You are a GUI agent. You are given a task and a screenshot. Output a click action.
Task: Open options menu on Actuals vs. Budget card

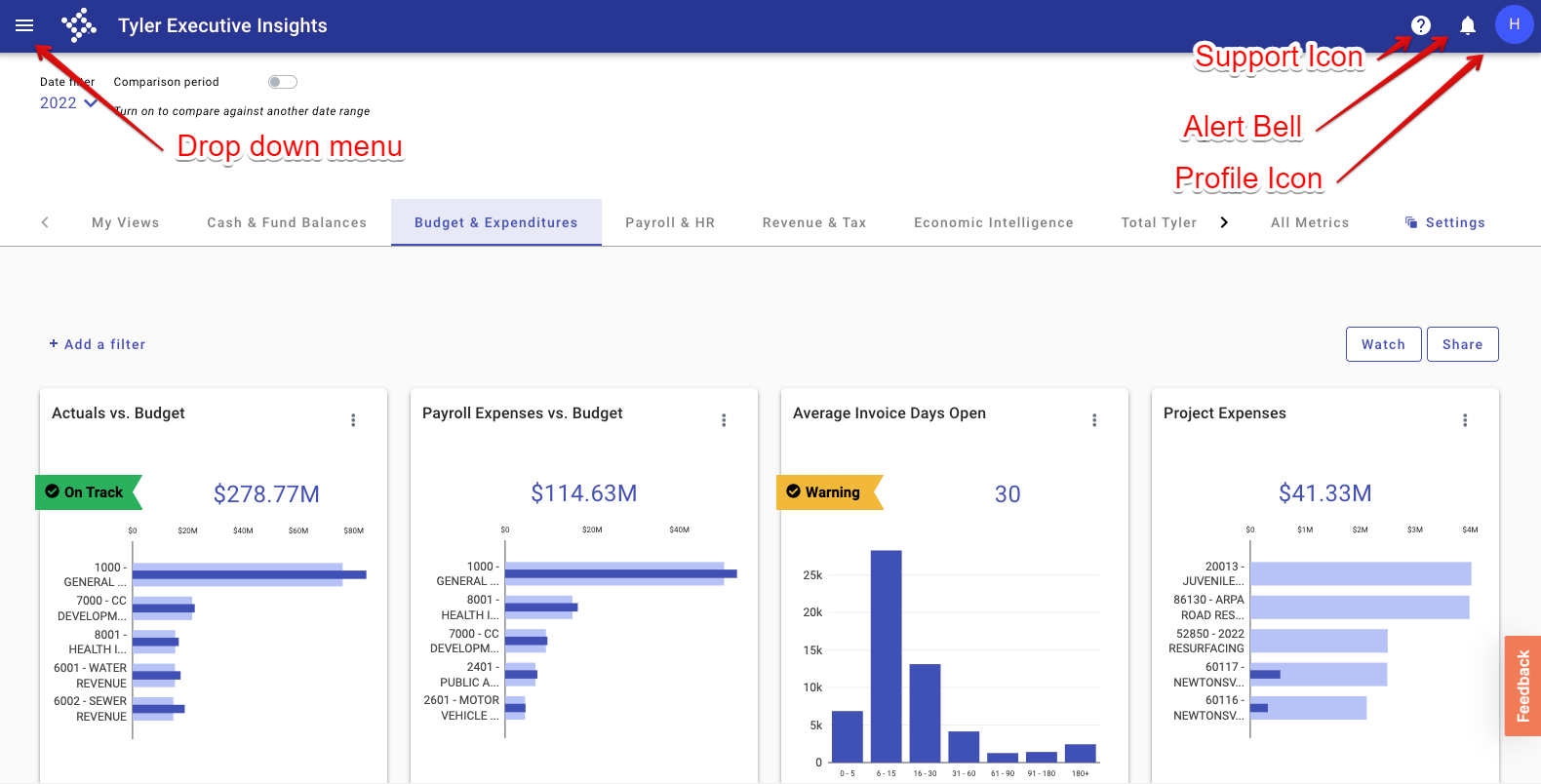(x=353, y=420)
